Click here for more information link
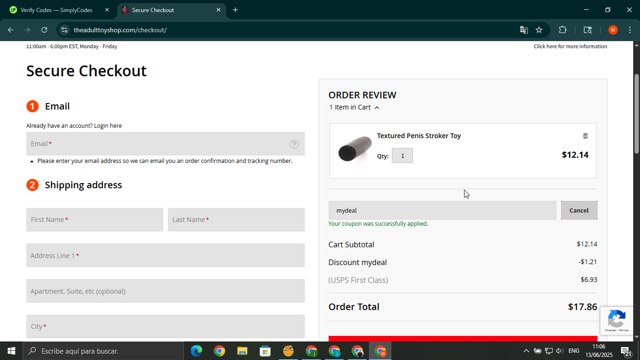Screen dimensions: 640x360 (x=570, y=47)
